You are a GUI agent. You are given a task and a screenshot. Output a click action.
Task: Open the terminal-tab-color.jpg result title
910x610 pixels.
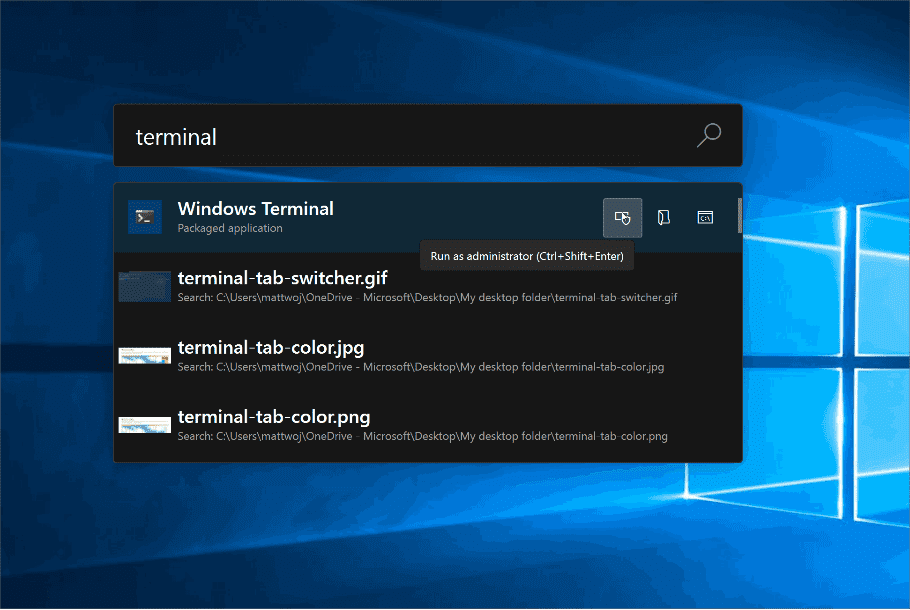[270, 347]
